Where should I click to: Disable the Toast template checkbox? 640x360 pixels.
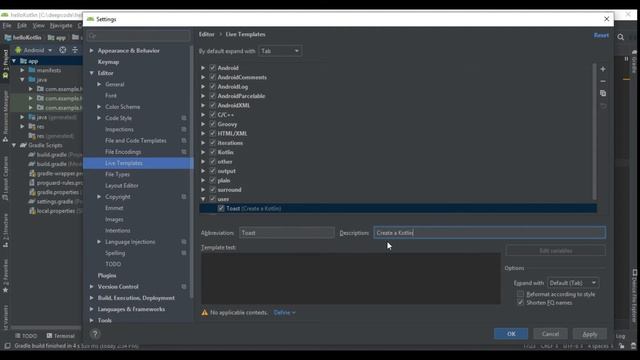221,209
